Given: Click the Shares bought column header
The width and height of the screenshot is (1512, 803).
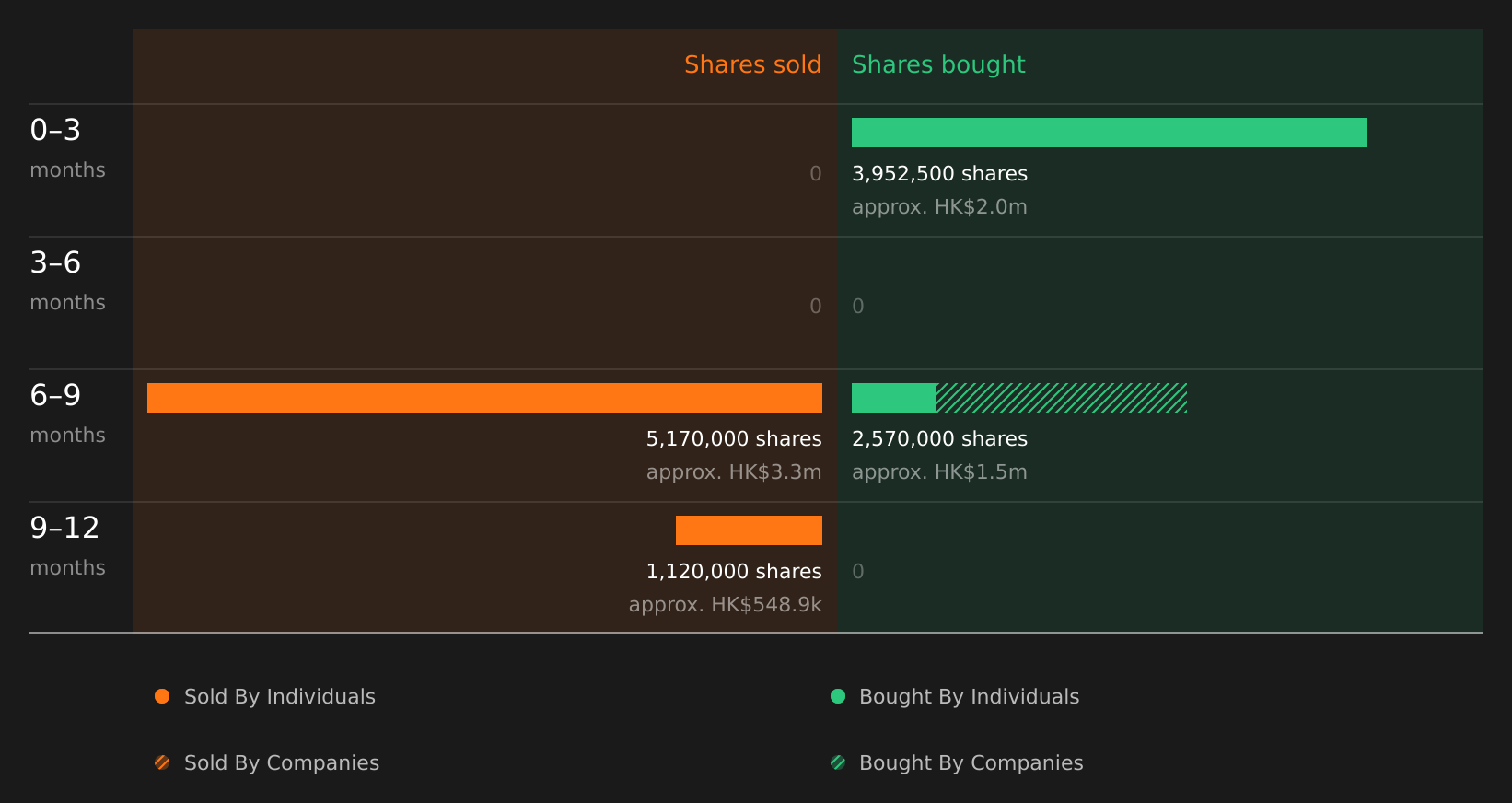Looking at the screenshot, I should pyautogui.click(x=938, y=64).
